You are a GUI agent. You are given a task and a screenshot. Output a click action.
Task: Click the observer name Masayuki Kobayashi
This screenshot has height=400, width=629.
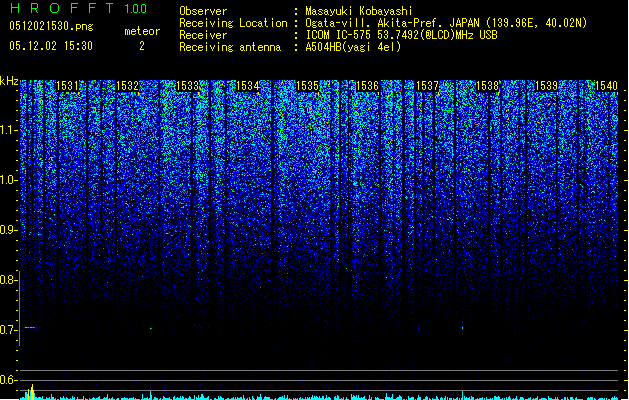359,11
